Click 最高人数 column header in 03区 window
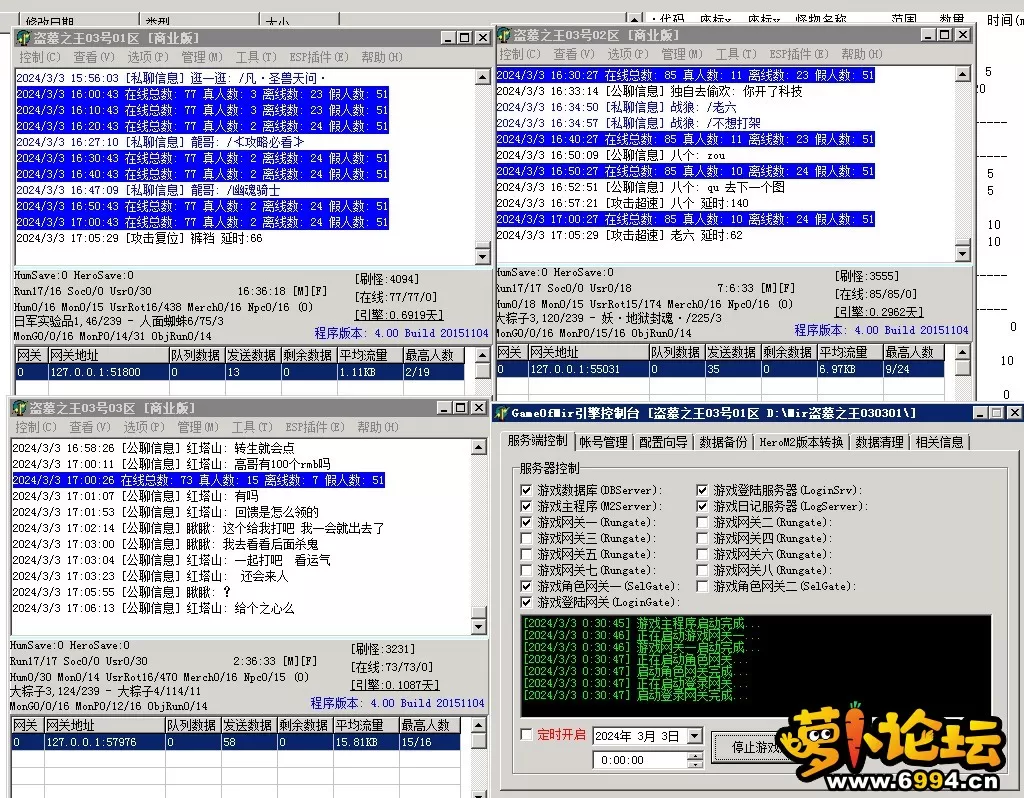The image size is (1024, 798). pyautogui.click(x=430, y=725)
